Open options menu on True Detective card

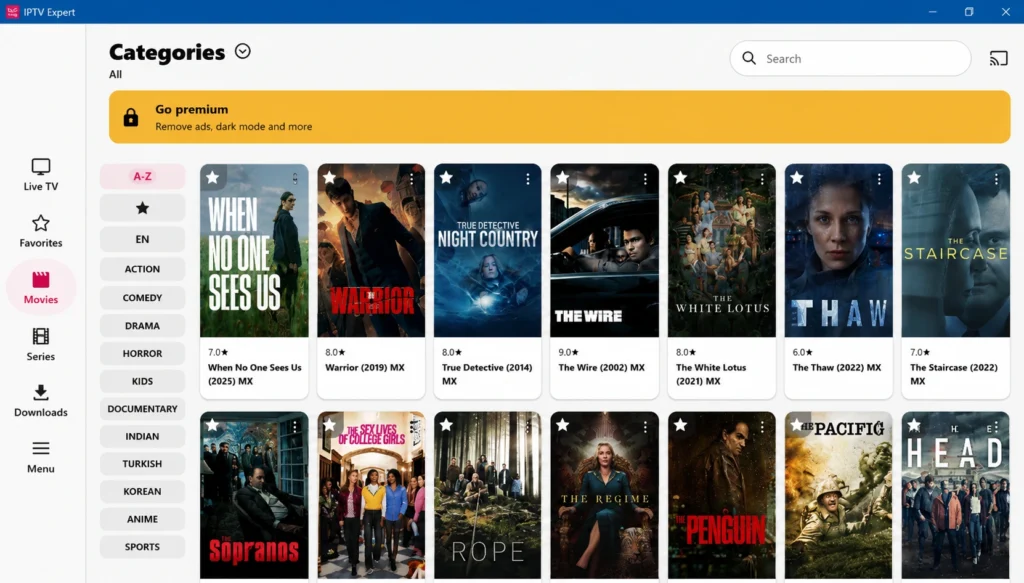(x=528, y=178)
